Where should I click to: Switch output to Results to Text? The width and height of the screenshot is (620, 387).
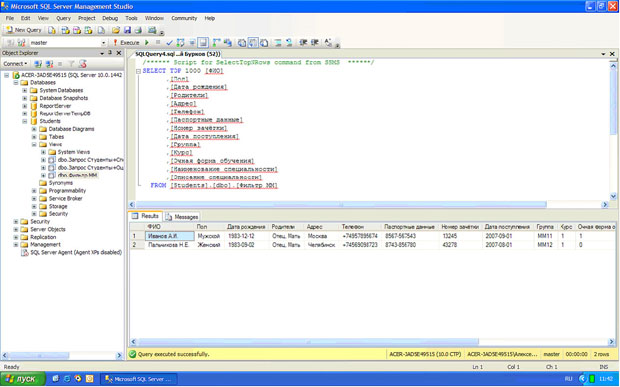click(241, 43)
